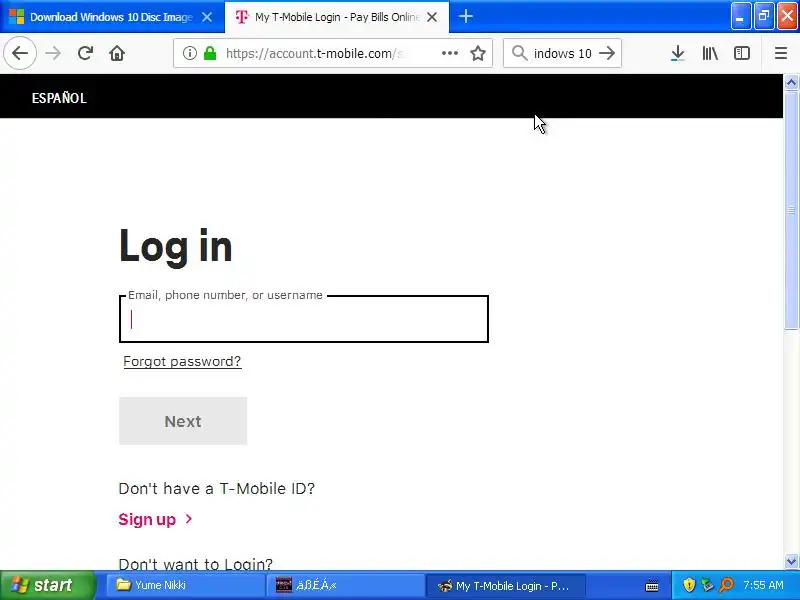Click the page scroll down arrow

tap(791, 562)
